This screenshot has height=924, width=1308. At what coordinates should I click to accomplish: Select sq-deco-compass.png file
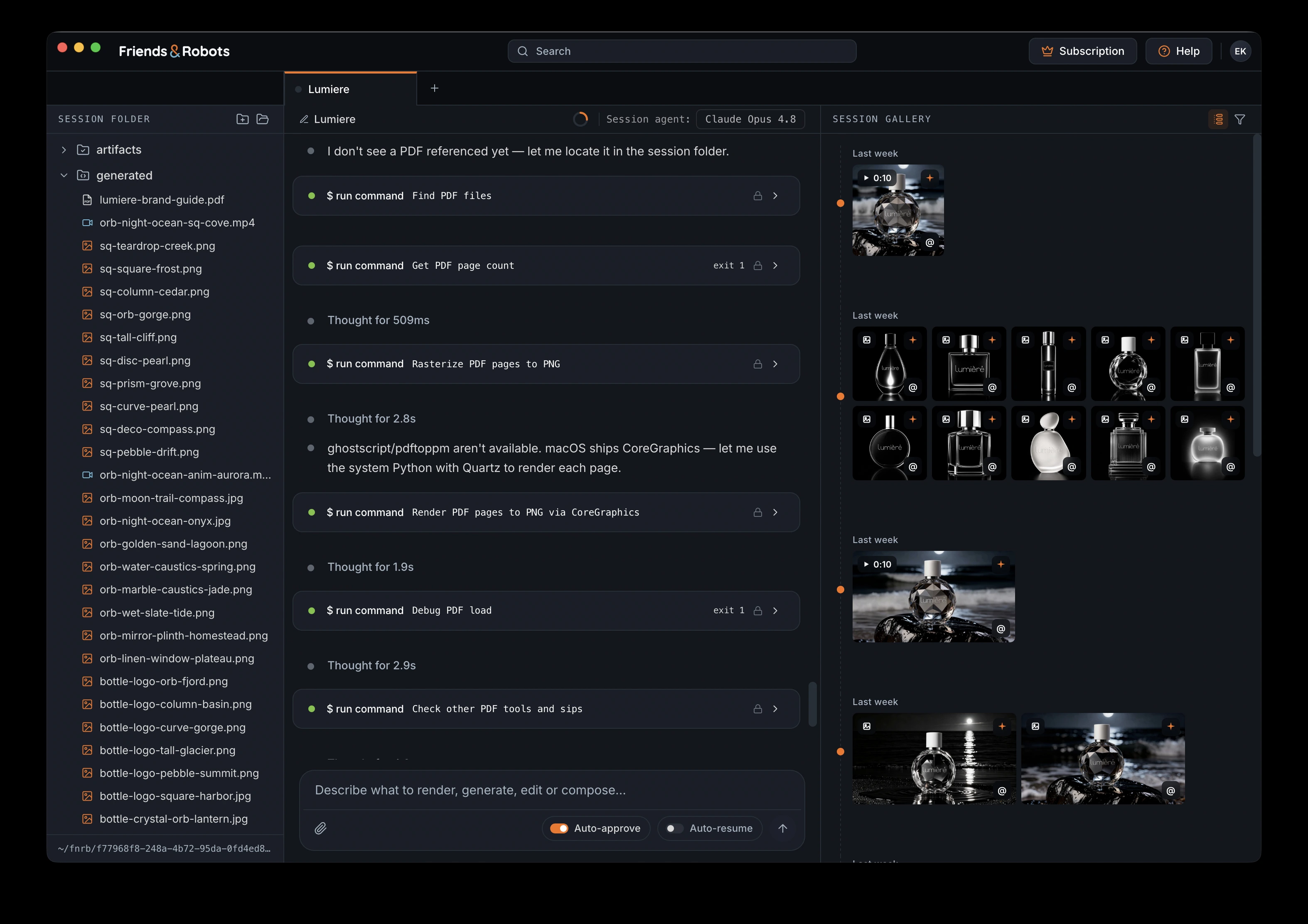pos(157,429)
